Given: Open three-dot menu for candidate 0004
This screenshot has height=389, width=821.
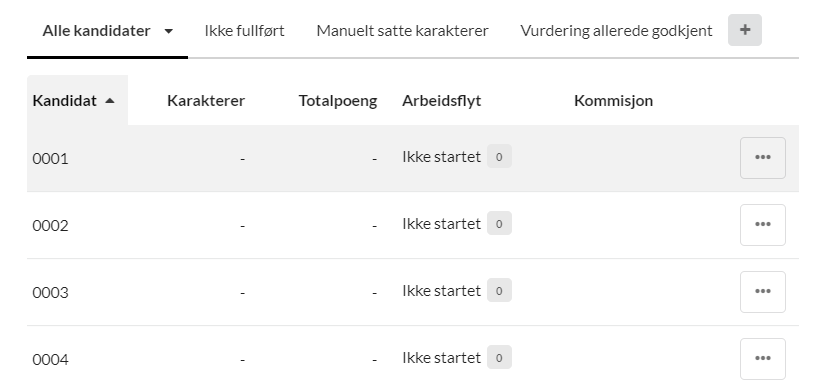Looking at the screenshot, I should click(x=762, y=359).
